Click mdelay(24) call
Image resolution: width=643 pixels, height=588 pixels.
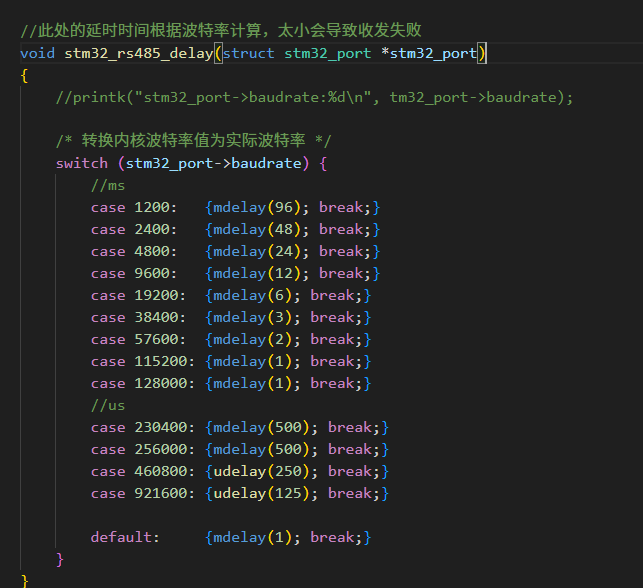coord(258,251)
